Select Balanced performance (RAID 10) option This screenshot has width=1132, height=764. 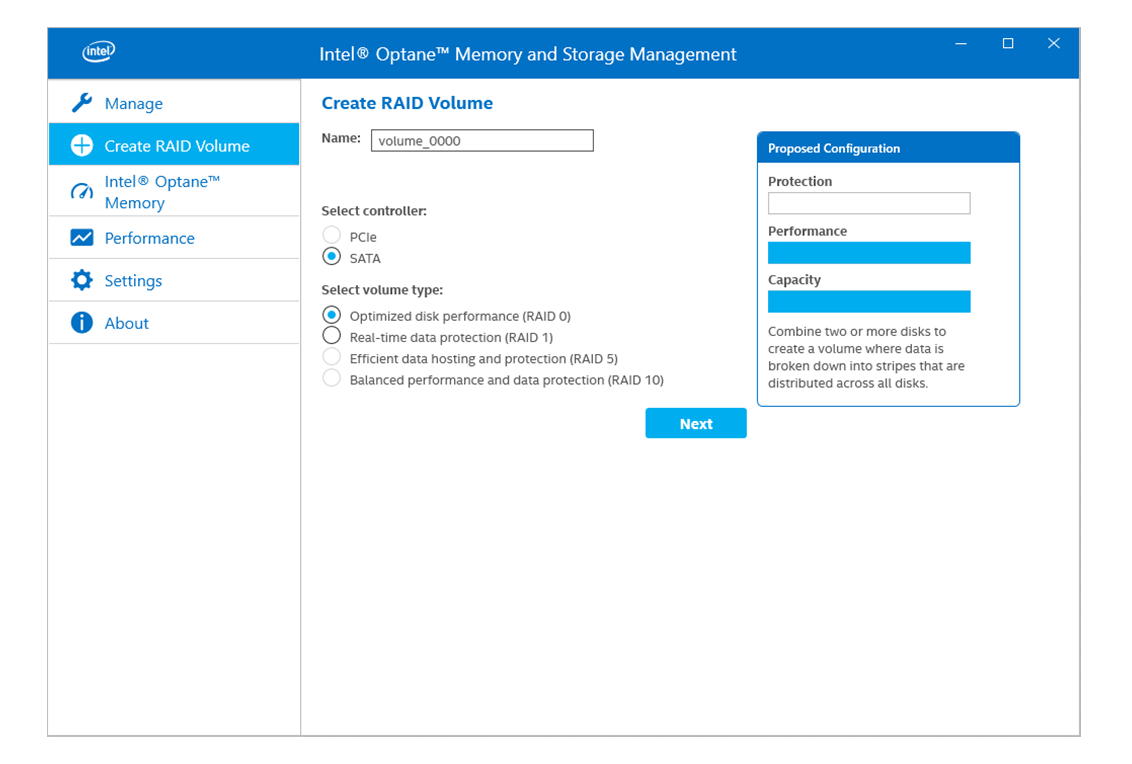coord(332,379)
